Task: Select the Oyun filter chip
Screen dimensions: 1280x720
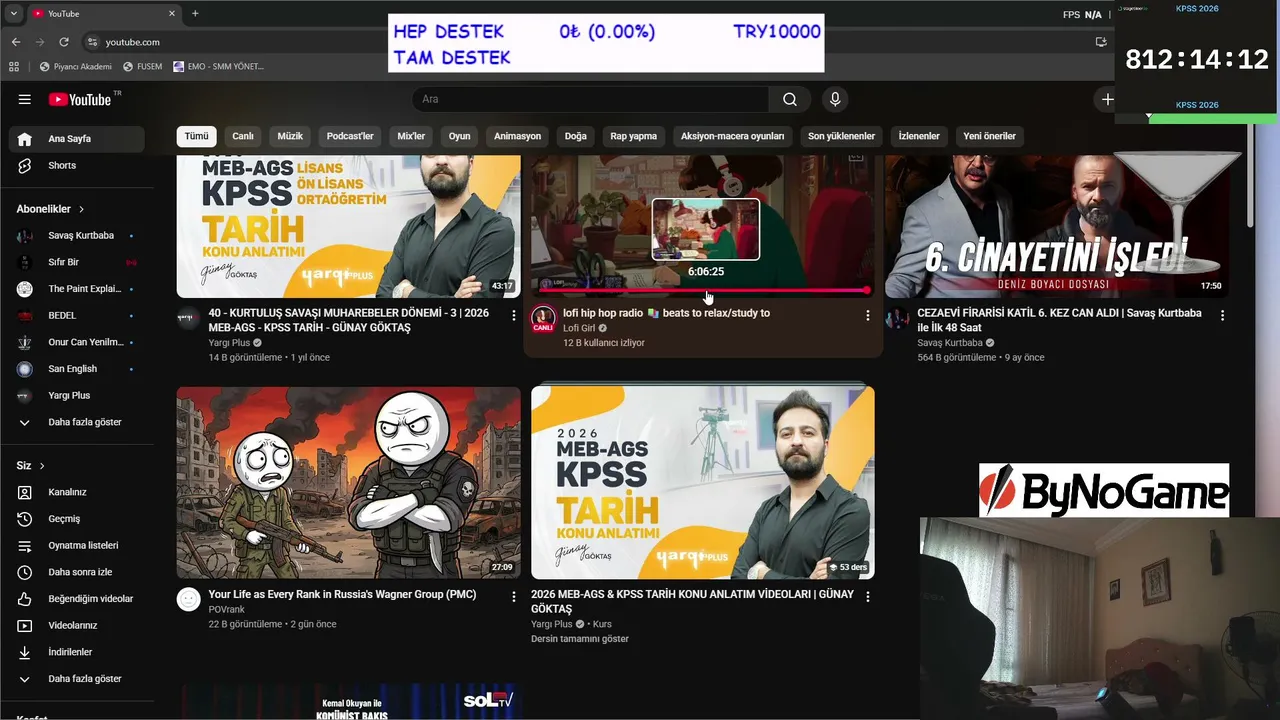Action: 459,136
